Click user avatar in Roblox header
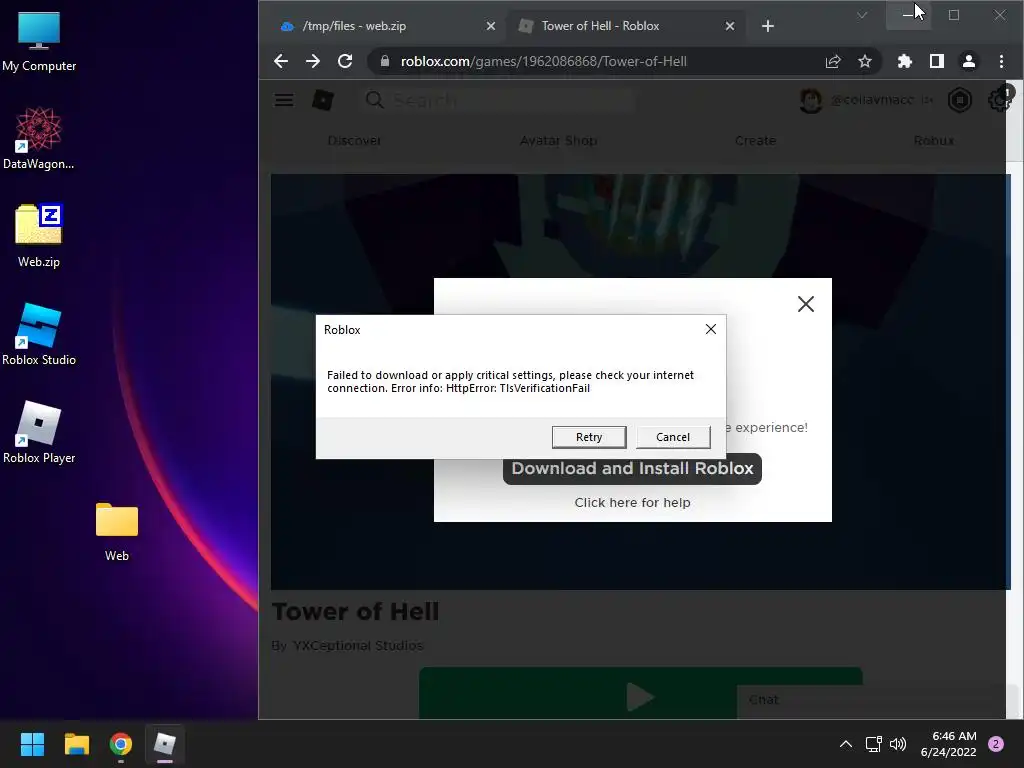 [810, 100]
